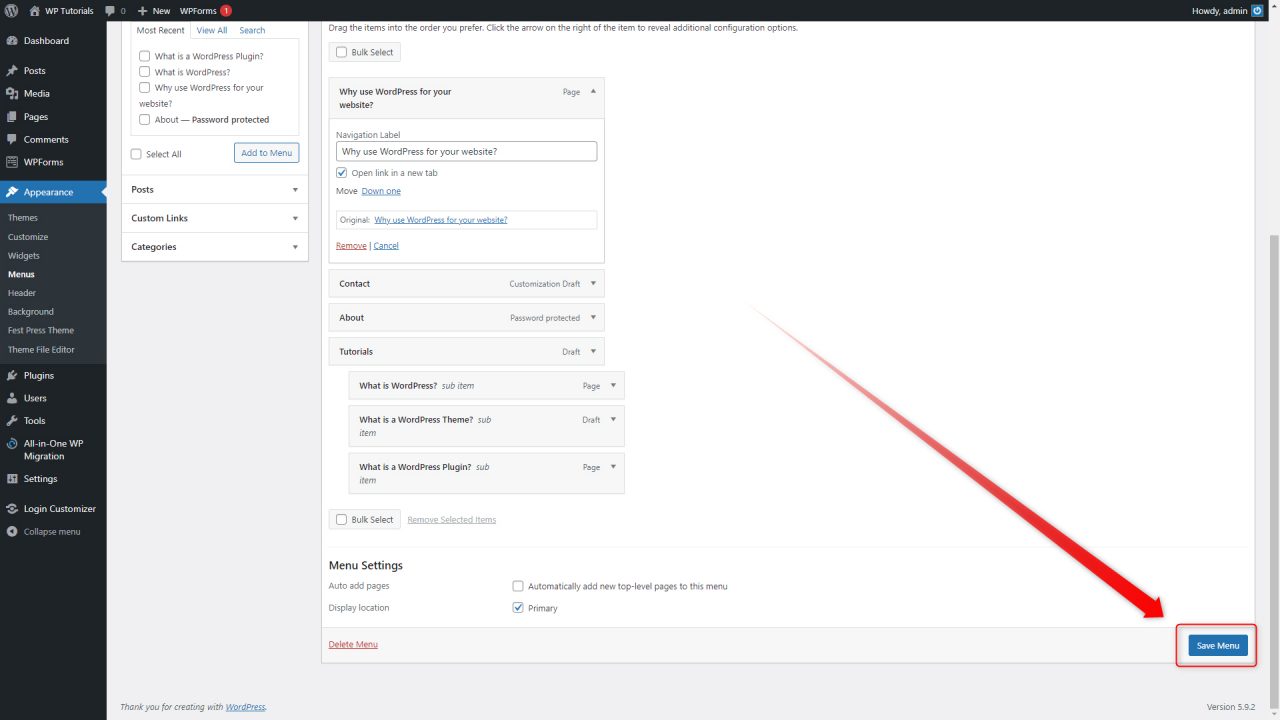Viewport: 1280px width, 720px height.
Task: Click the Save Menu button
Action: click(1217, 645)
